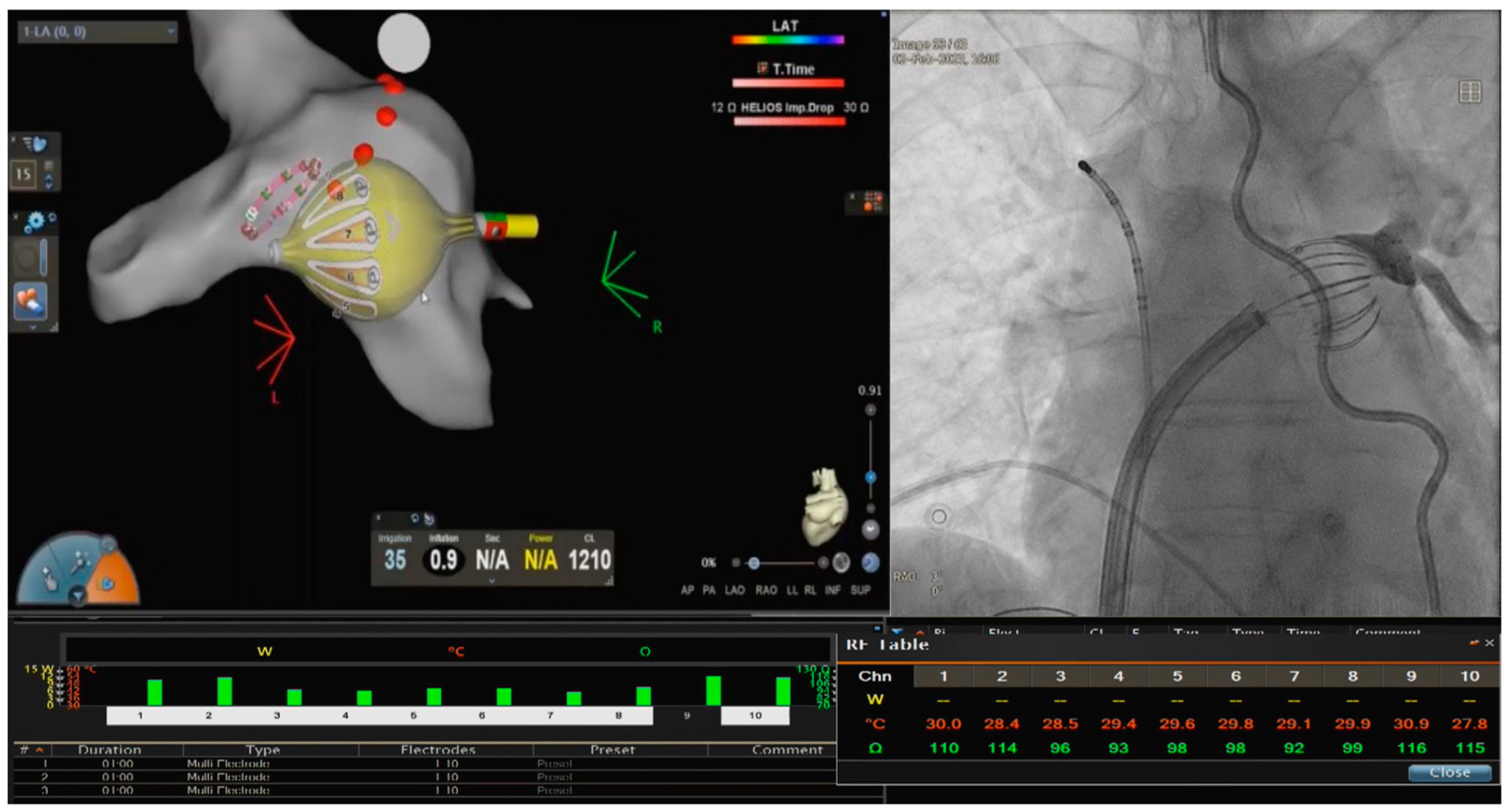Click the gray circular transparency icon
The image size is (1509, 812).
click(x=841, y=563)
